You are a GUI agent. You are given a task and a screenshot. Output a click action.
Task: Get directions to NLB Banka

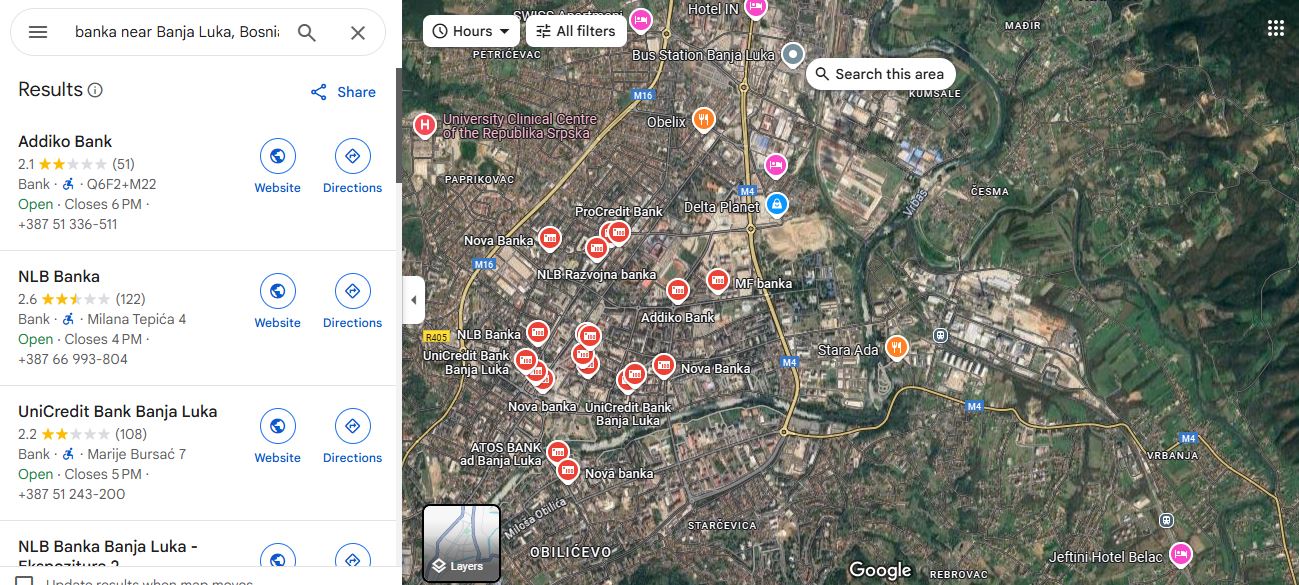click(x=352, y=291)
